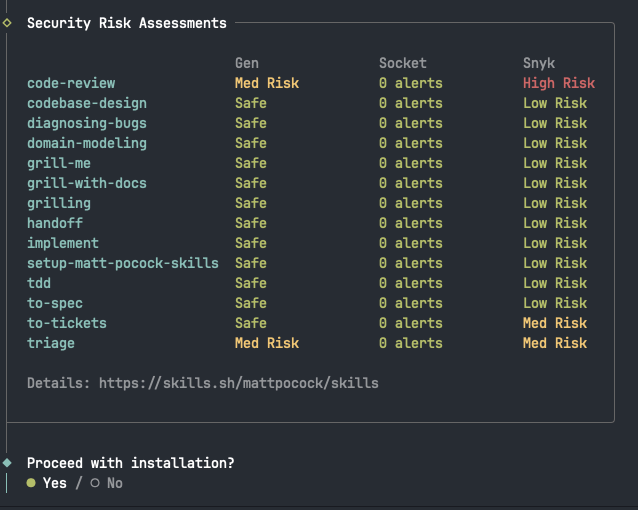Click the Socket column header
The width and height of the screenshot is (638, 510).
(x=402, y=63)
